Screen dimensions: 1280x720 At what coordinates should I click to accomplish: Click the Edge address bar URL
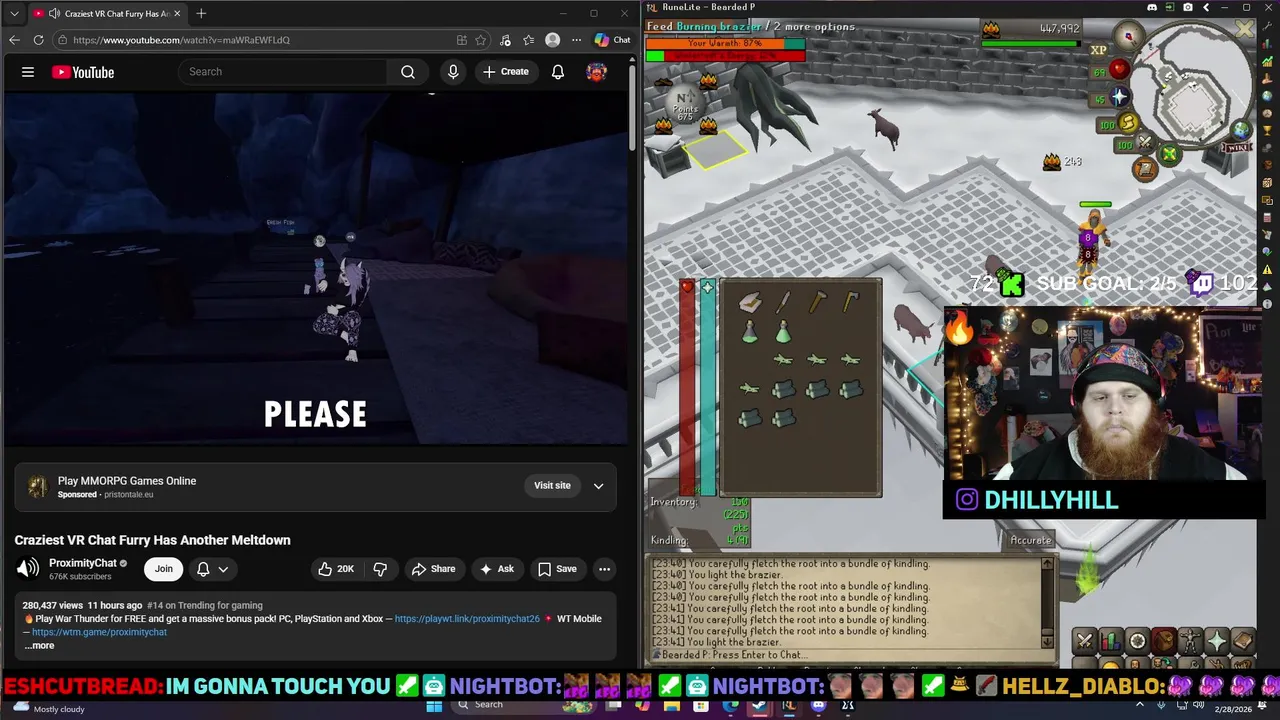click(181, 40)
